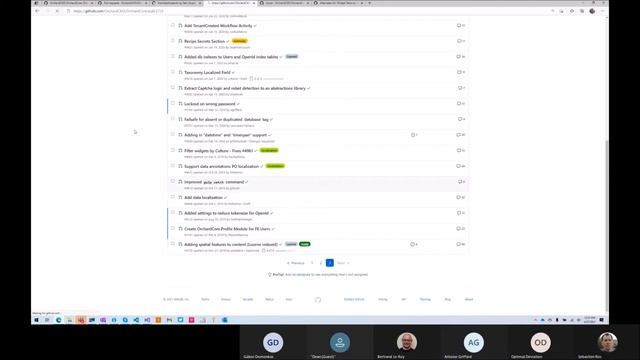Image resolution: width=640 pixels, height=360 pixels.
Task: Click Edge browser icon on taskbar
Action: [59, 320]
